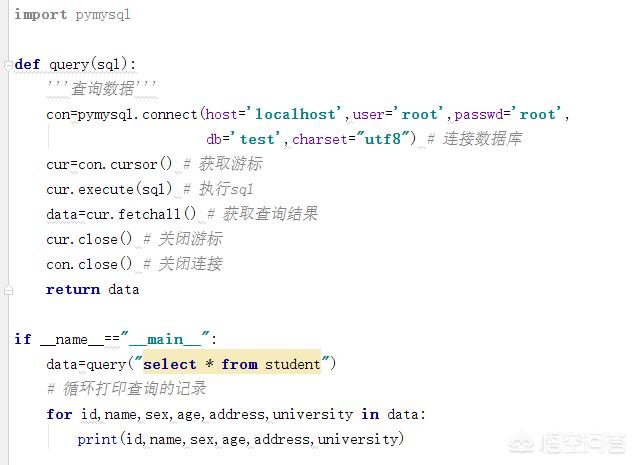Click the cur.execute(sql) statement

click(109, 189)
